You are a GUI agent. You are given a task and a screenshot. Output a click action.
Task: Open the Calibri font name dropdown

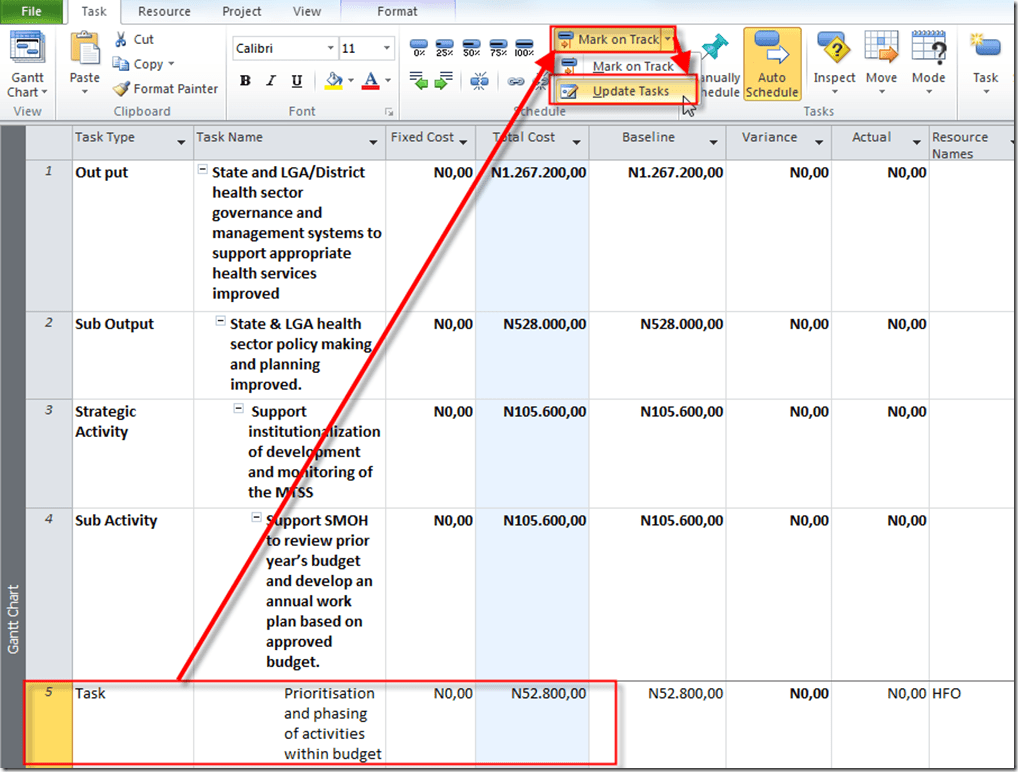click(x=331, y=49)
